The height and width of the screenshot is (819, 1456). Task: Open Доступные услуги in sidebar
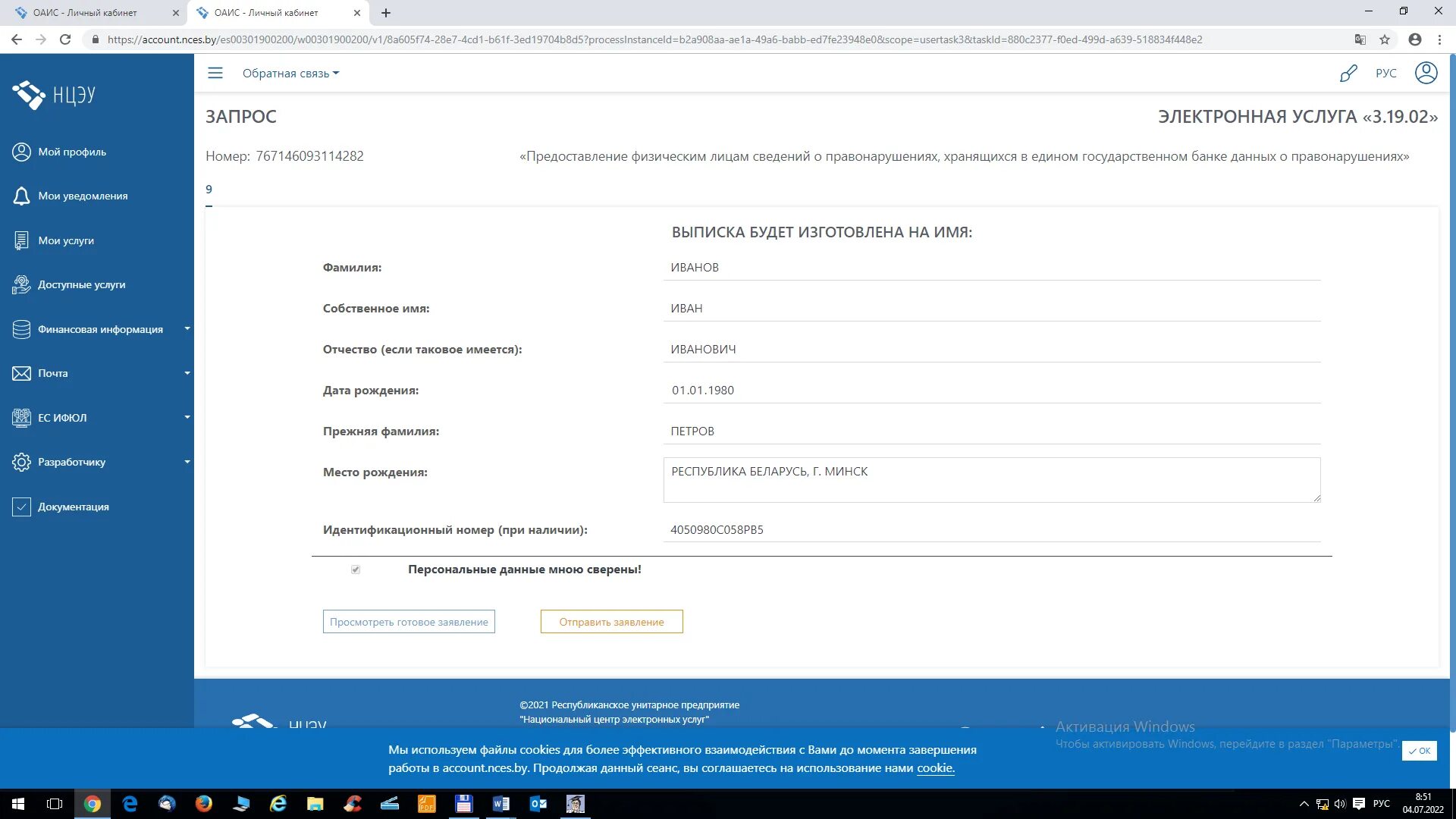(81, 284)
